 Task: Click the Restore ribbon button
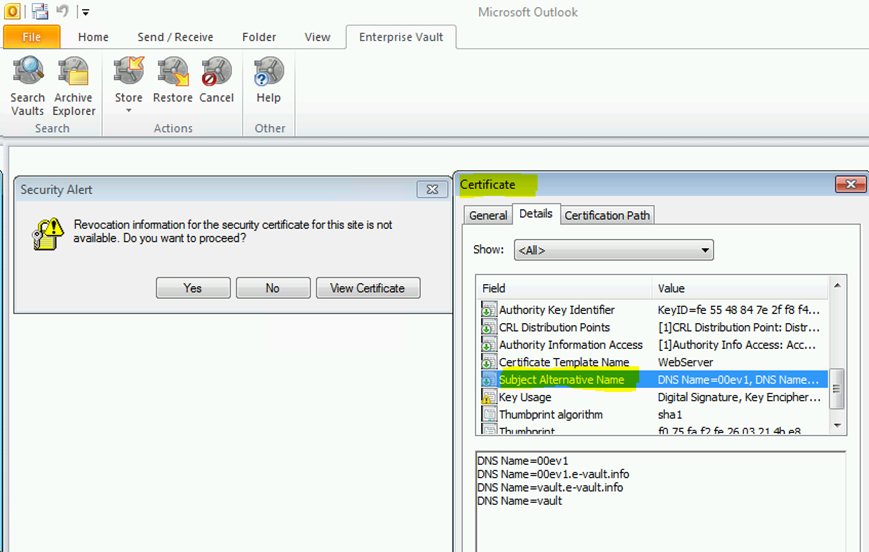(x=173, y=80)
